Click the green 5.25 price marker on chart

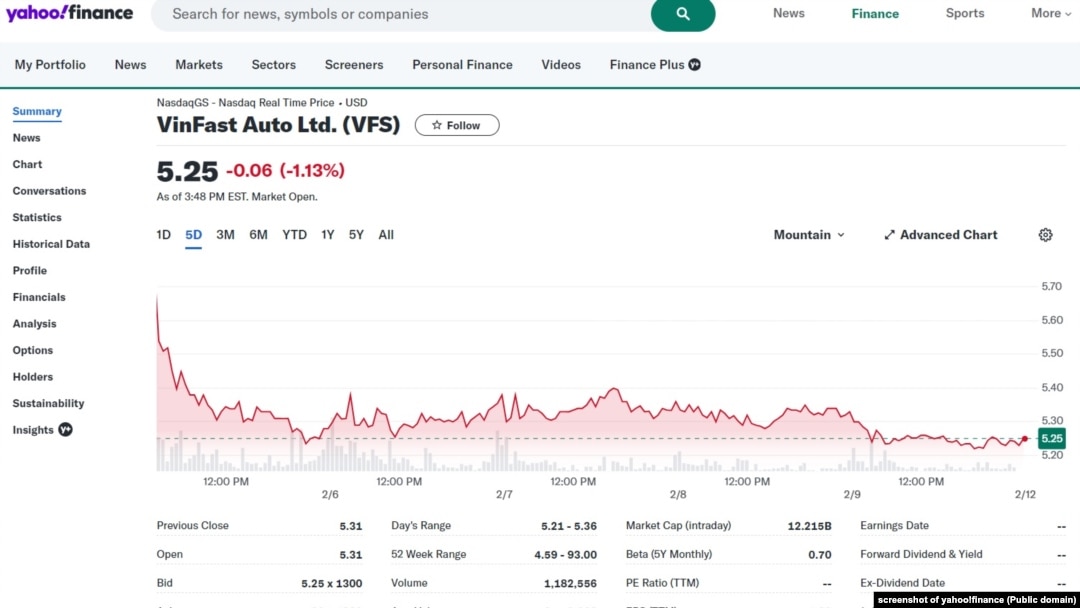click(1051, 439)
